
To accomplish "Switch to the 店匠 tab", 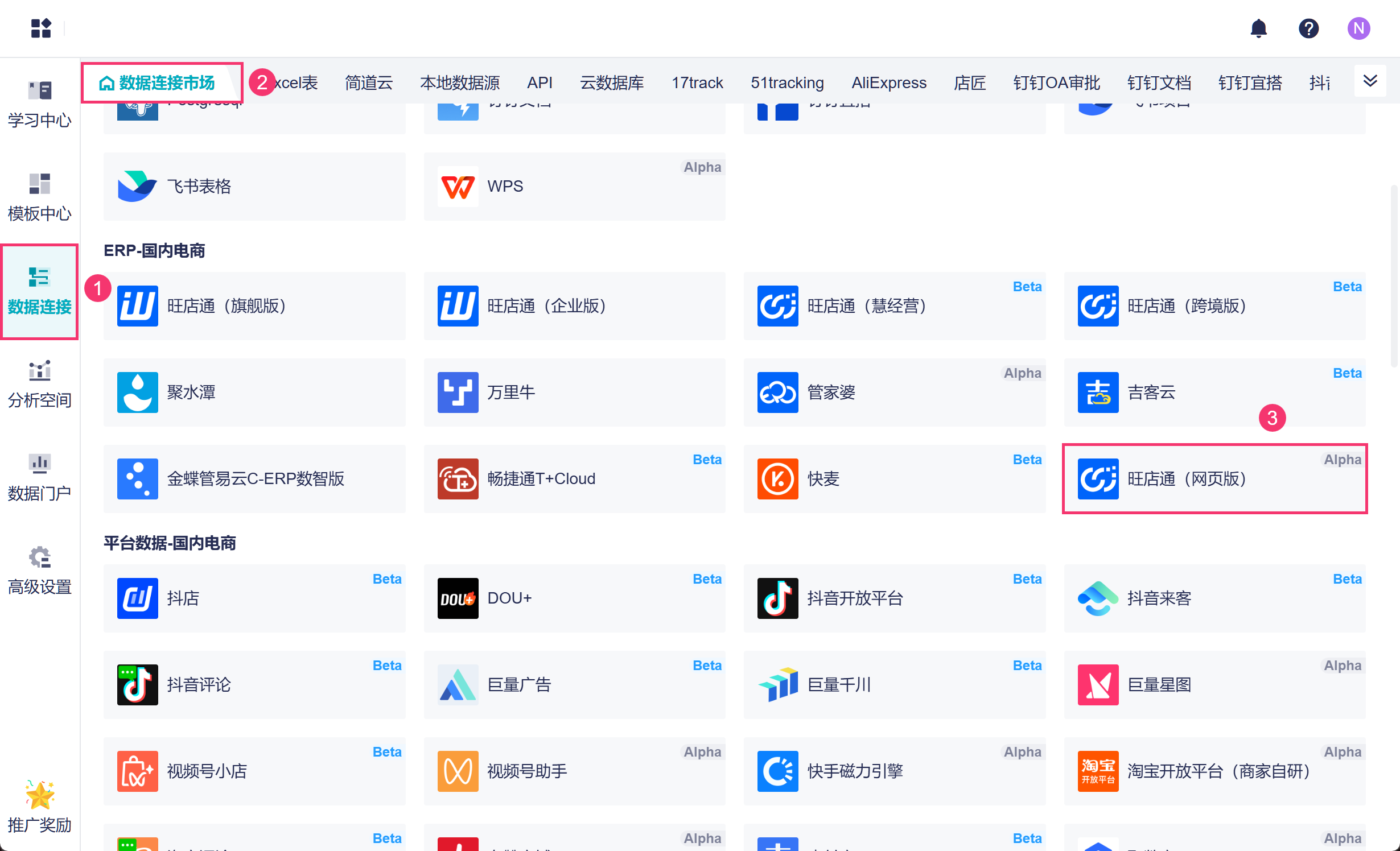I will [970, 83].
